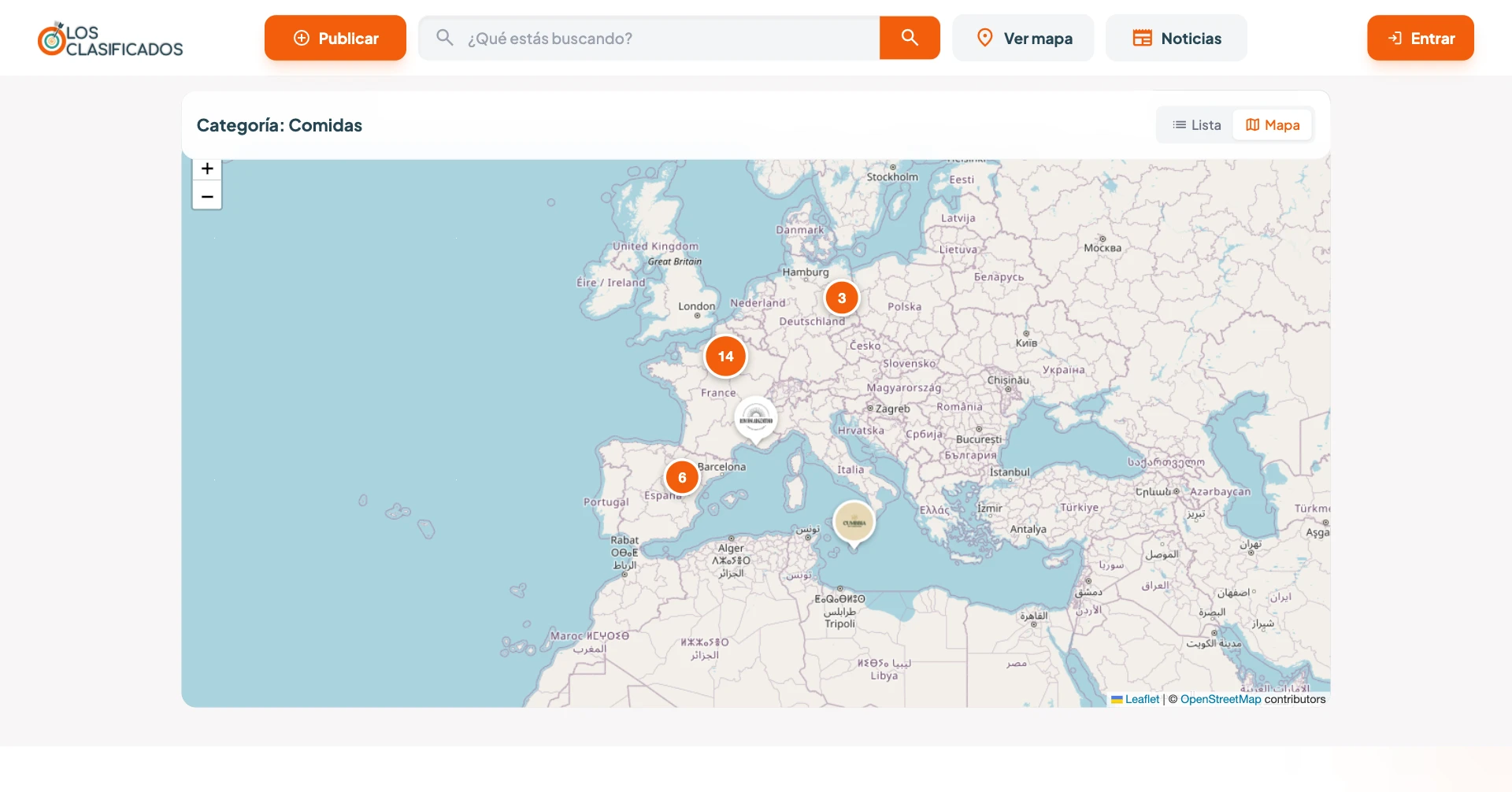Follow the Leaflet attribution link

coord(1142,699)
